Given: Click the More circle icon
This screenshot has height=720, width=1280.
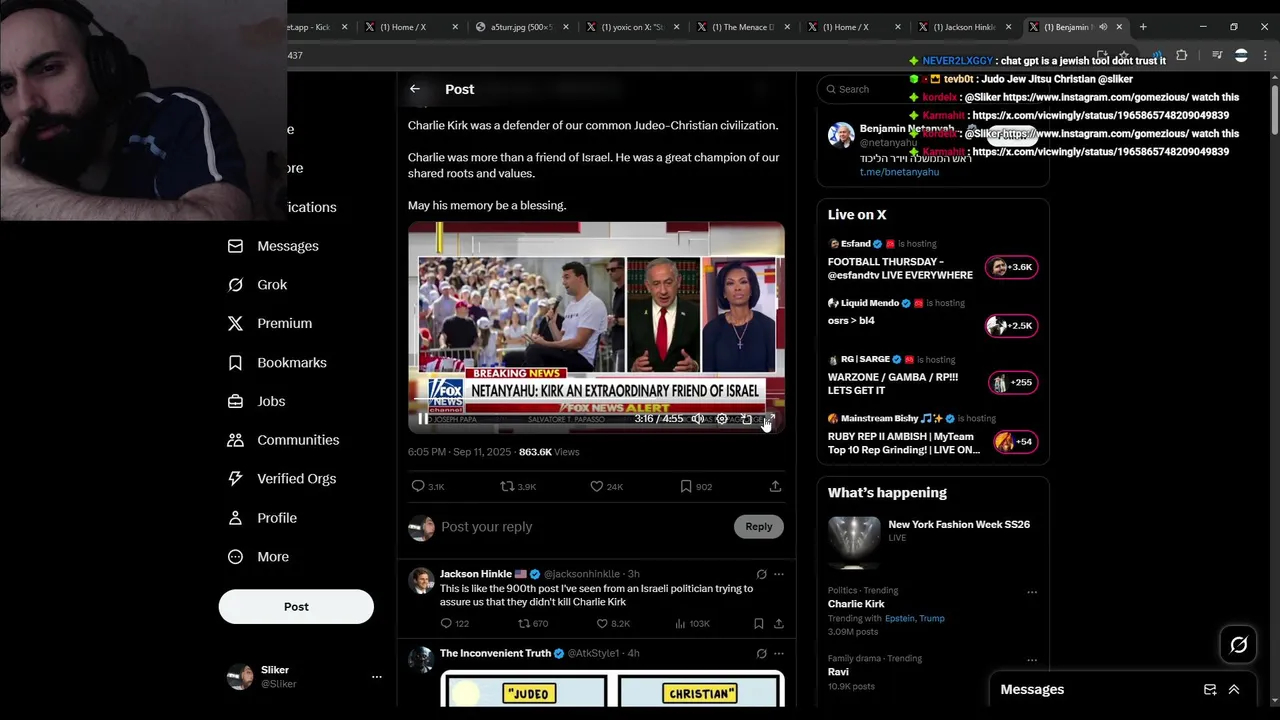Looking at the screenshot, I should click(235, 557).
